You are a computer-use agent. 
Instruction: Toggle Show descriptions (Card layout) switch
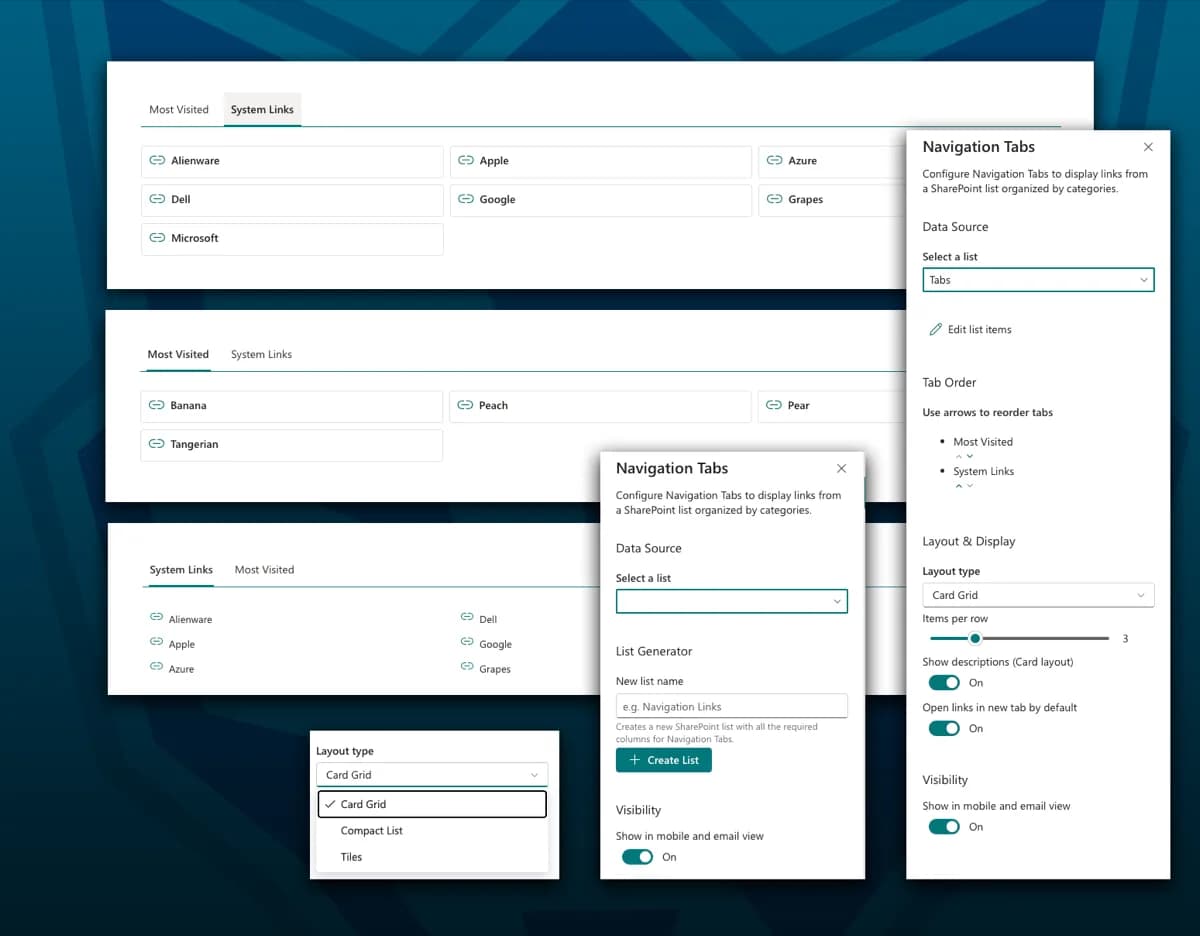click(944, 682)
